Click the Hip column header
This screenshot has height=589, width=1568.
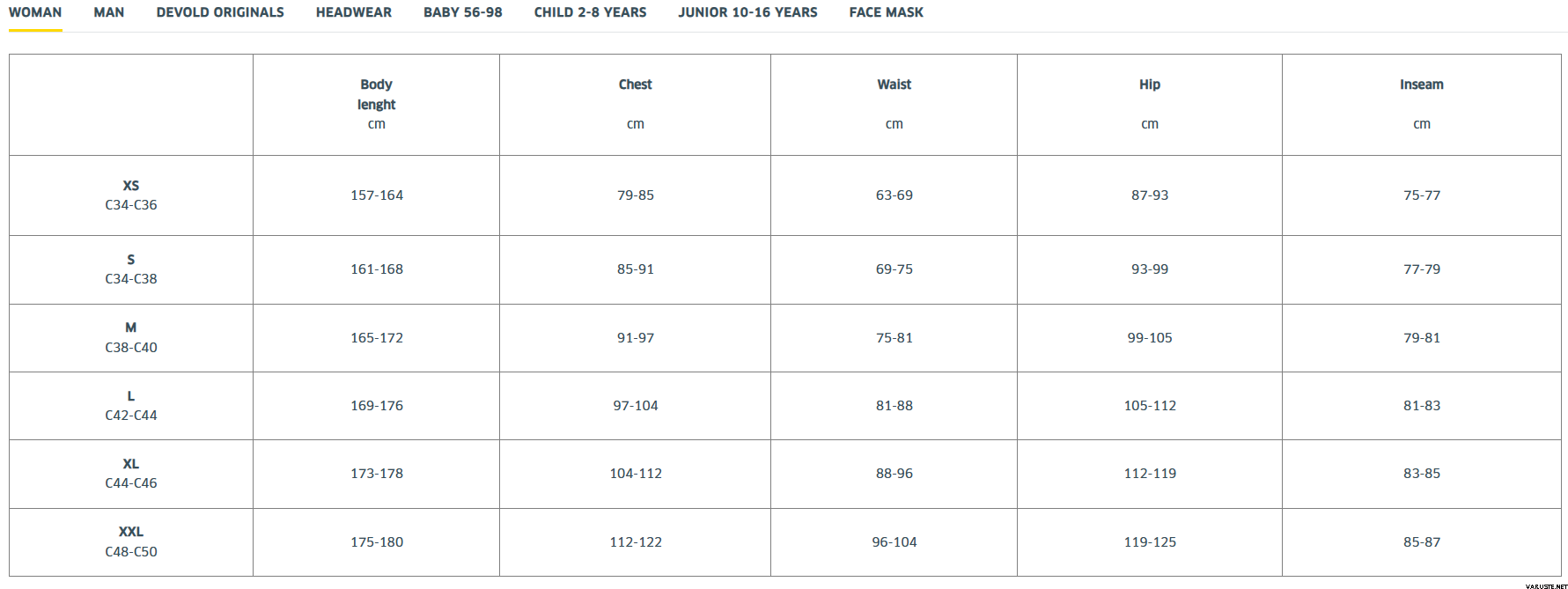1150,85
